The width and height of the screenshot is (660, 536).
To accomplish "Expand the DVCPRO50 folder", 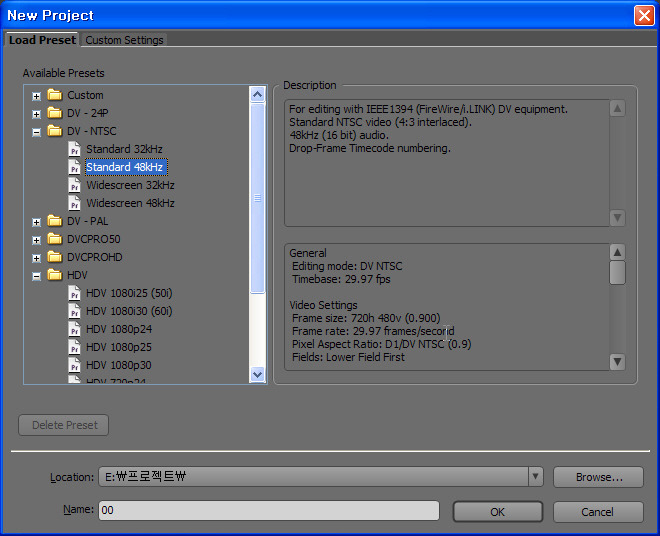I will coord(37,240).
